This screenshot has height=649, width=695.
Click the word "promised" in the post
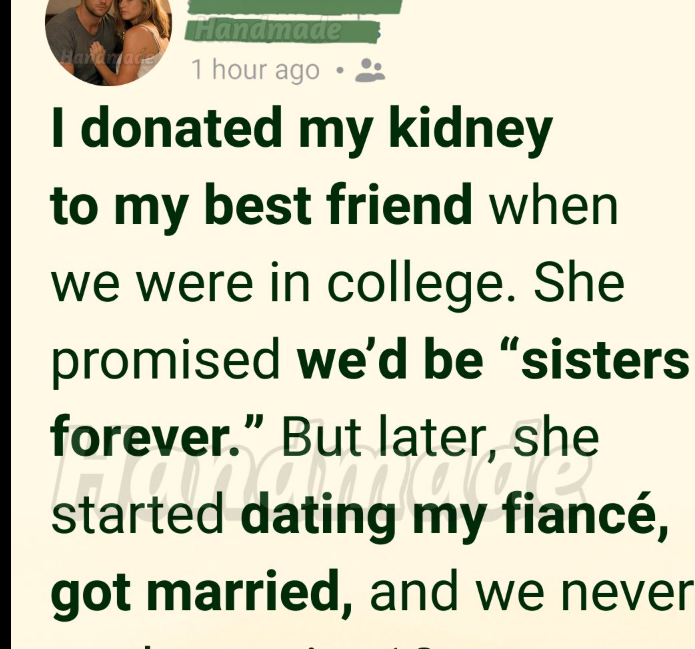[166, 360]
